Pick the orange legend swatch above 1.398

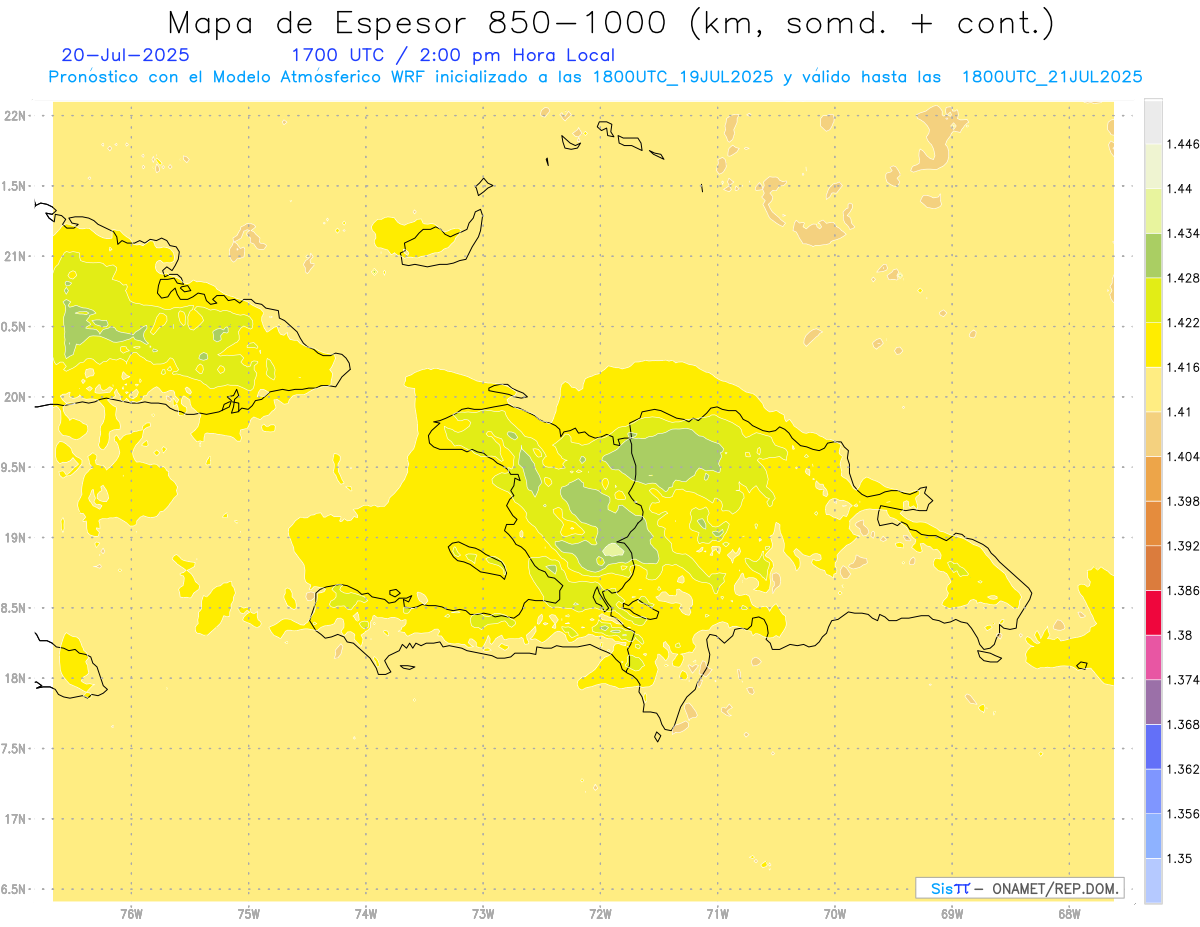pos(1153,478)
